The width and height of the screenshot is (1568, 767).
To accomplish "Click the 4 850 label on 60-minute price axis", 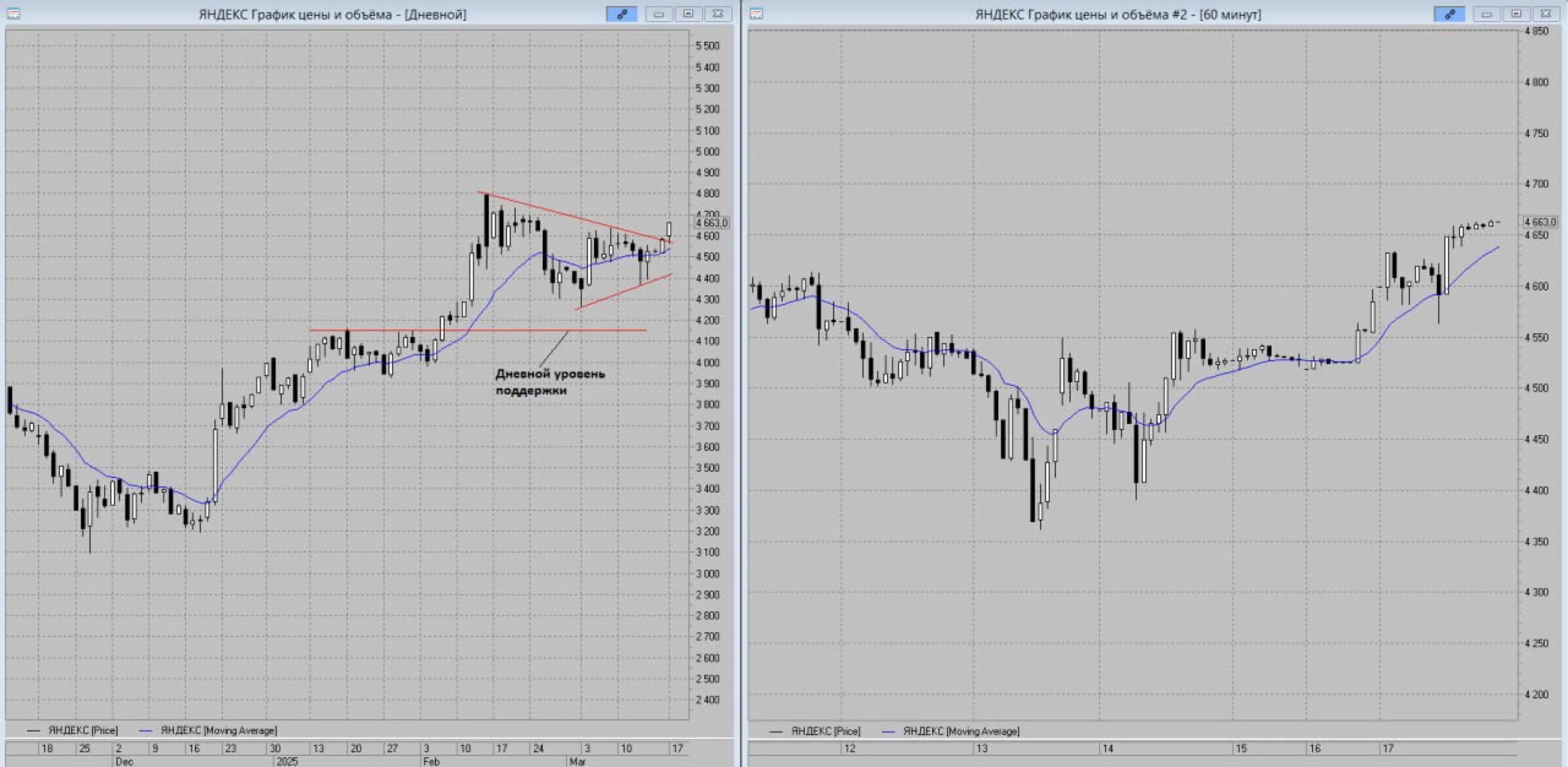I will coord(1537,31).
